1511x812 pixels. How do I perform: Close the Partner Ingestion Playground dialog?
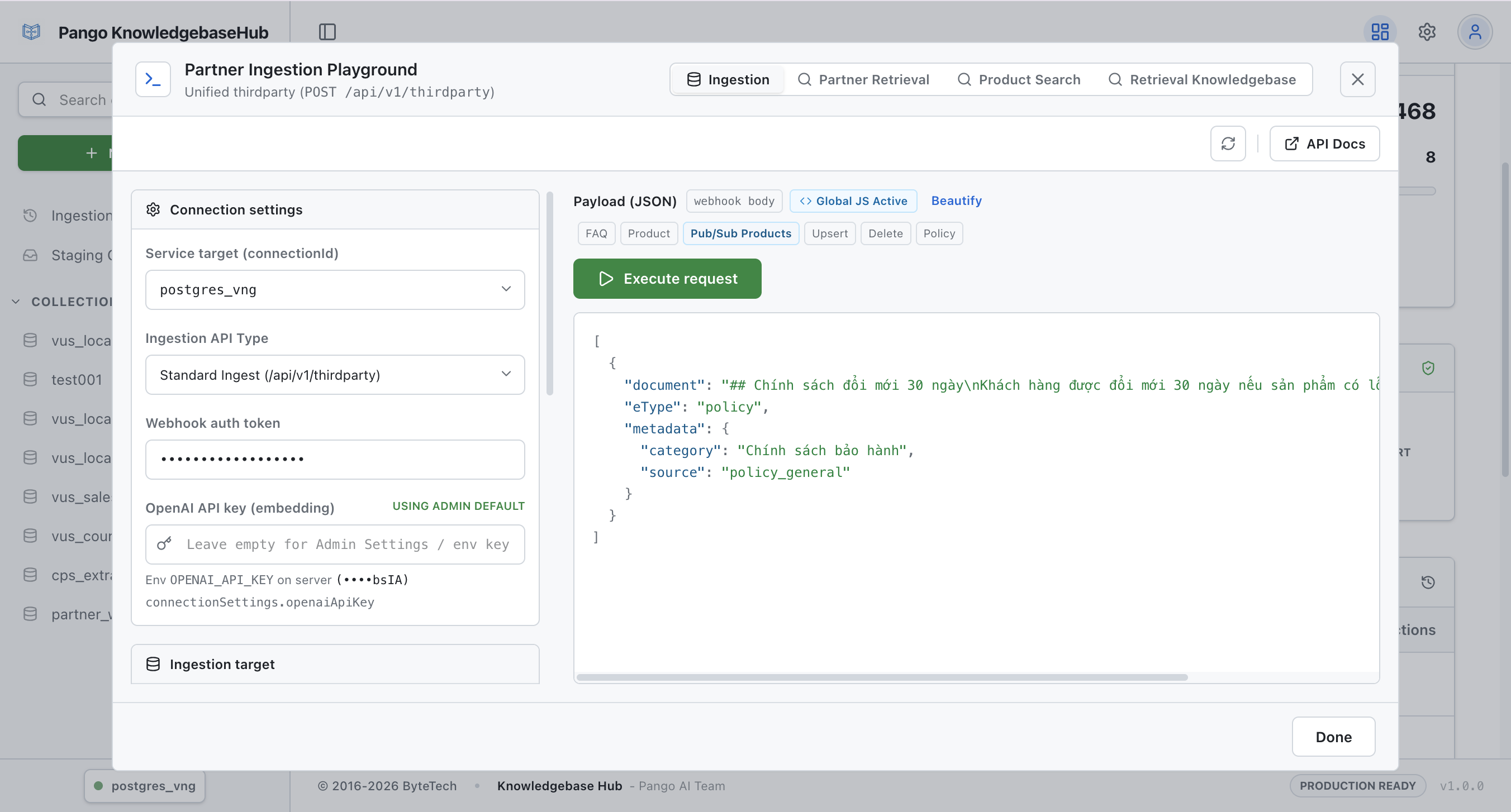click(1357, 79)
